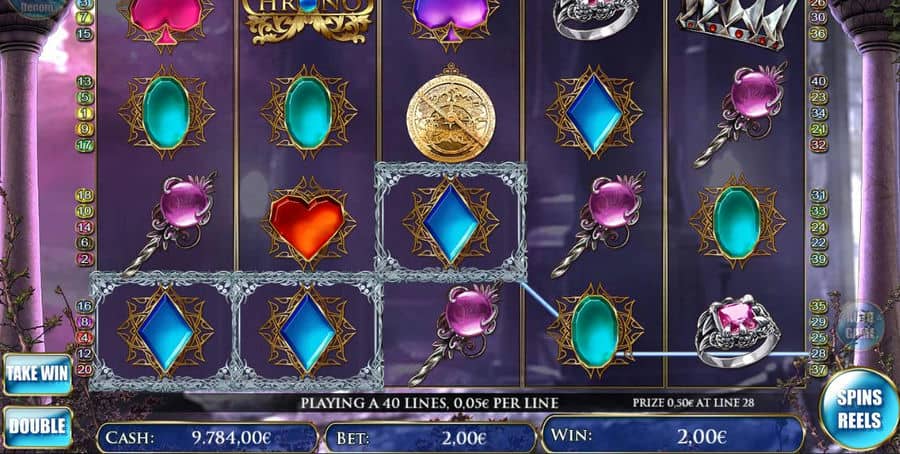The width and height of the screenshot is (900, 454).
Task: Select the silver crown symbol
Action: (738, 21)
